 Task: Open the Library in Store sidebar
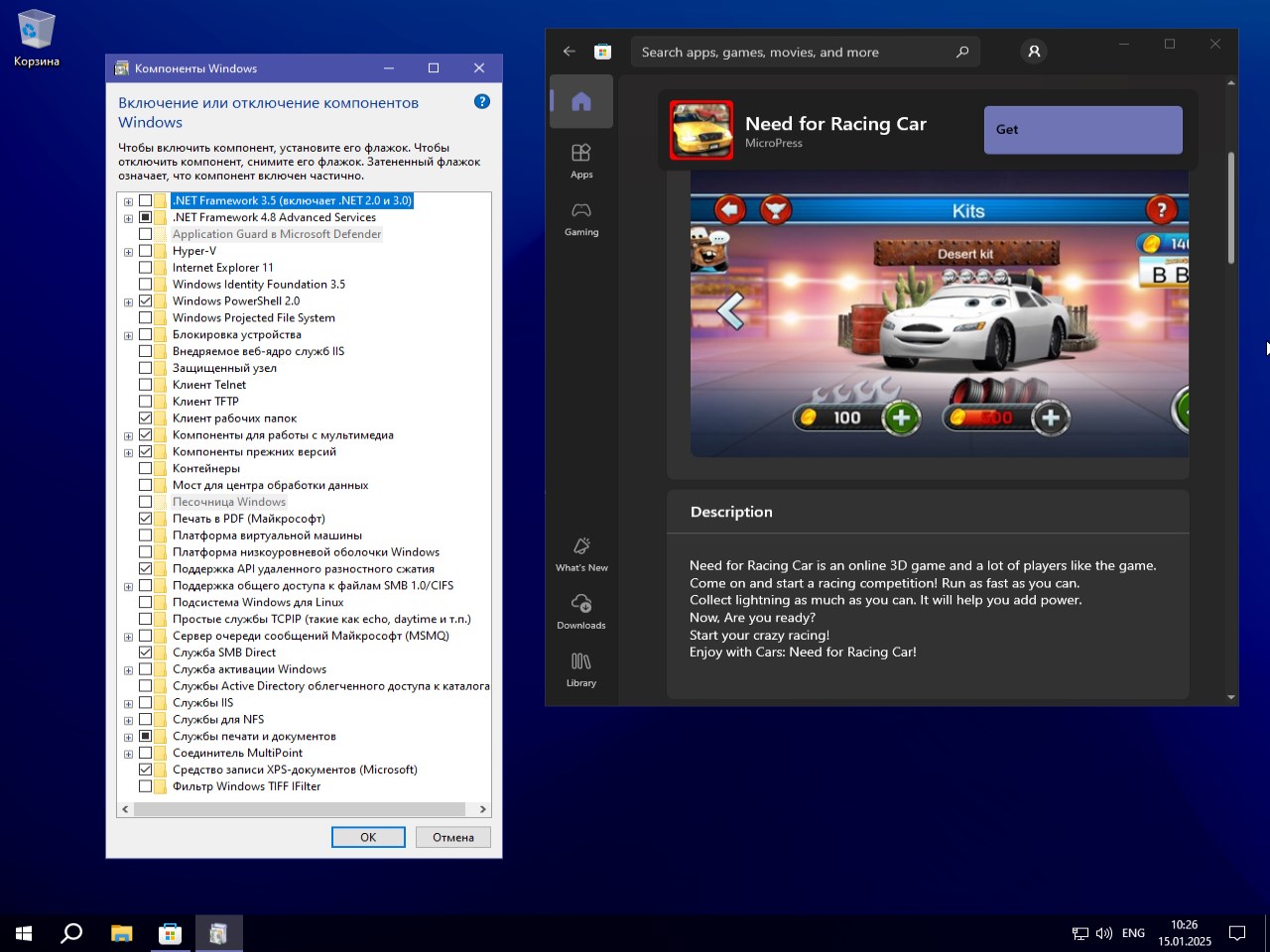click(x=581, y=668)
